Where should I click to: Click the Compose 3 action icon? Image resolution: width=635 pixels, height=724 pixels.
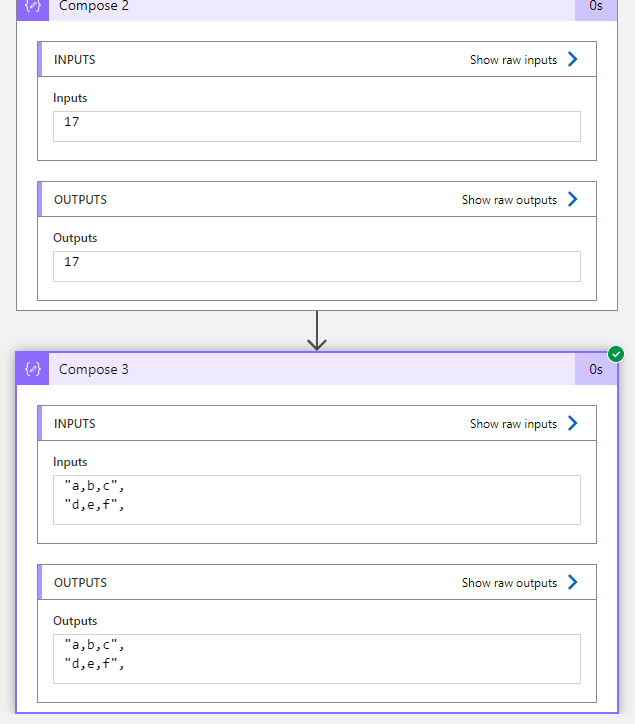(x=33, y=369)
